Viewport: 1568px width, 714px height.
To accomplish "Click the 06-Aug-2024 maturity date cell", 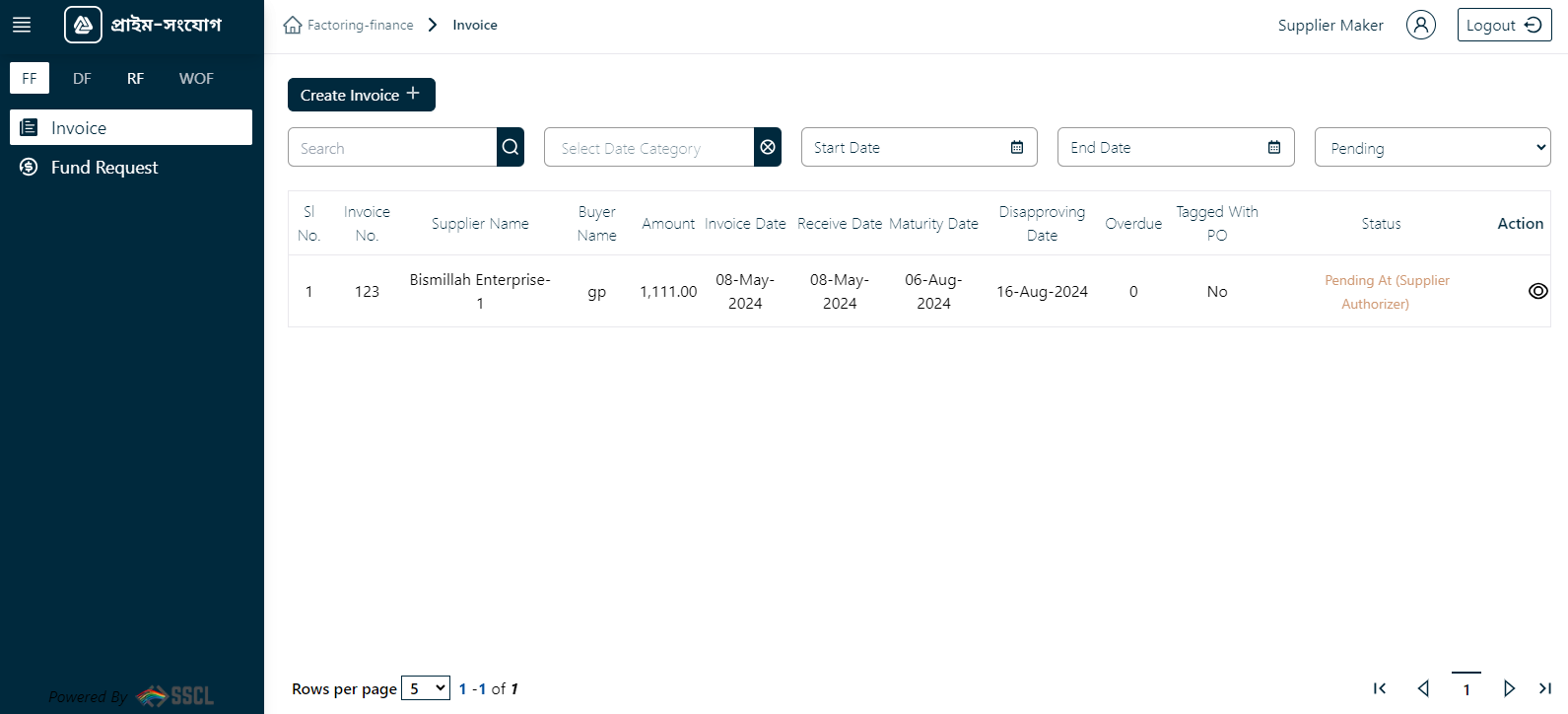I will tap(933, 291).
